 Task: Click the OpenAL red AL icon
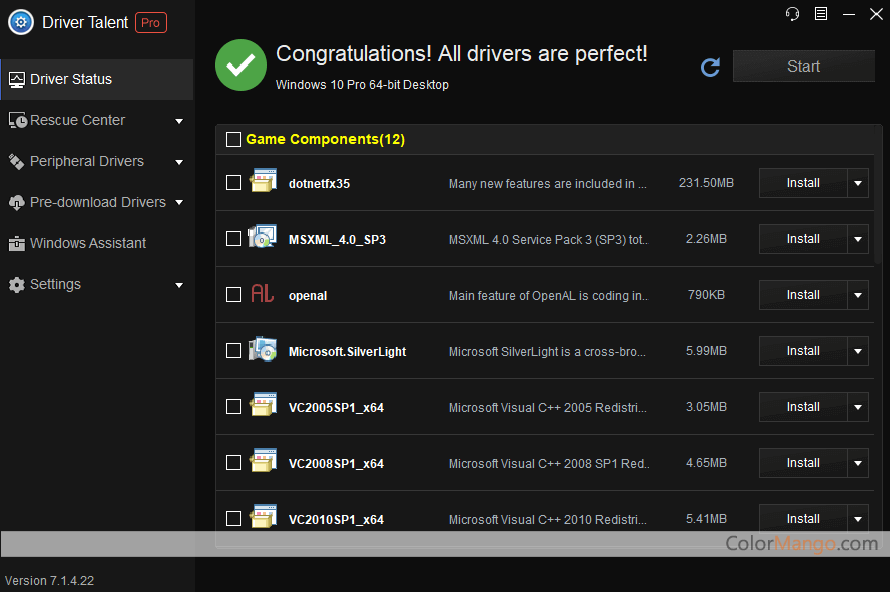(x=262, y=295)
